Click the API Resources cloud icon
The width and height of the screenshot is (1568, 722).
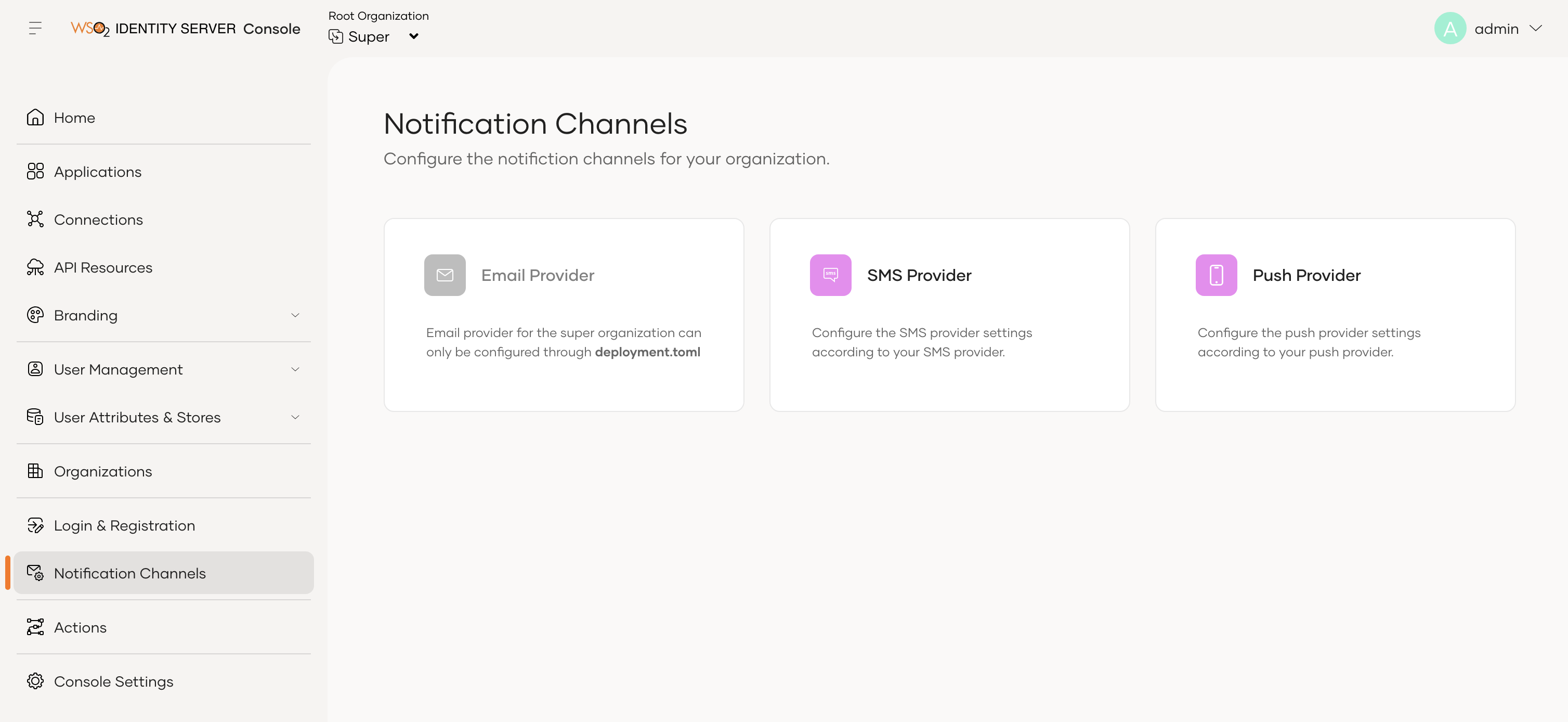pos(35,267)
